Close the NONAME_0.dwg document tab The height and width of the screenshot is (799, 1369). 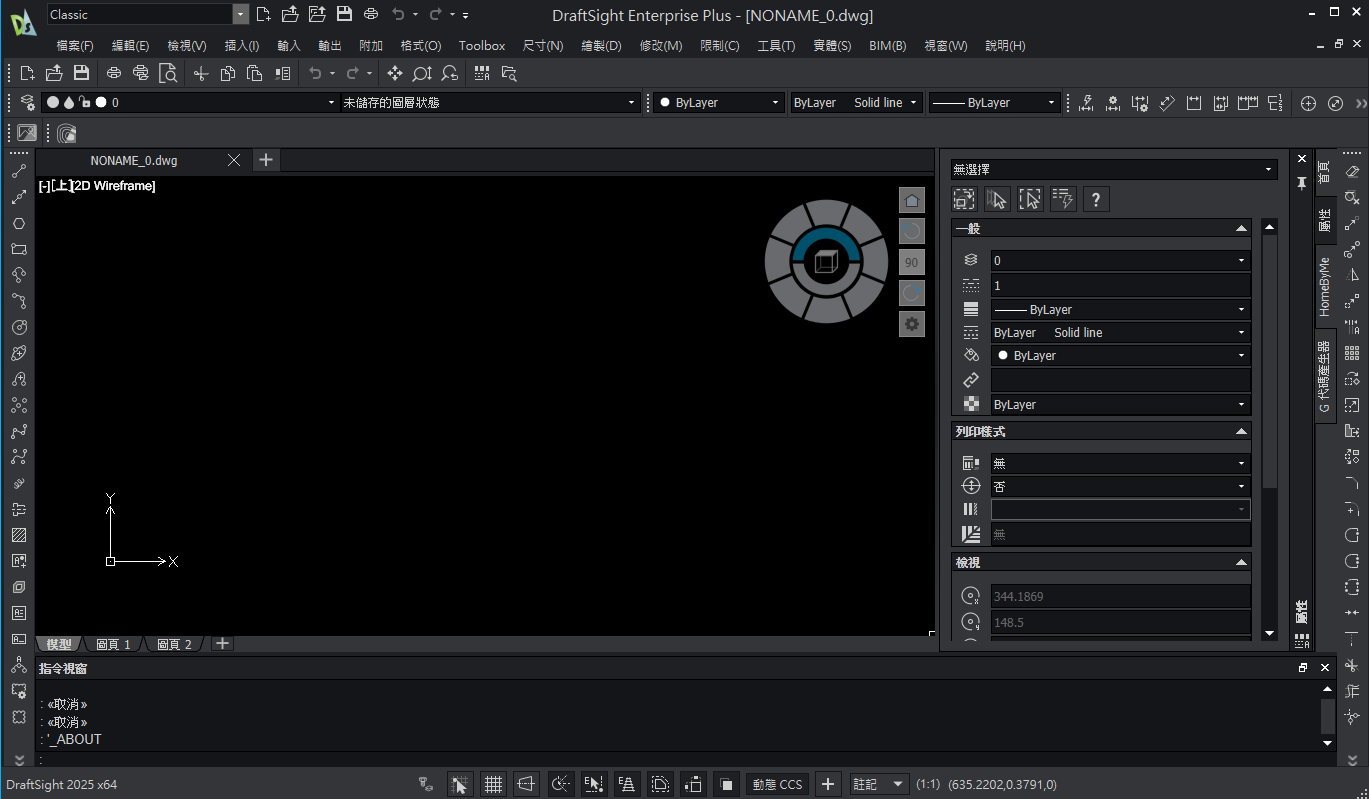pyautogui.click(x=234, y=160)
